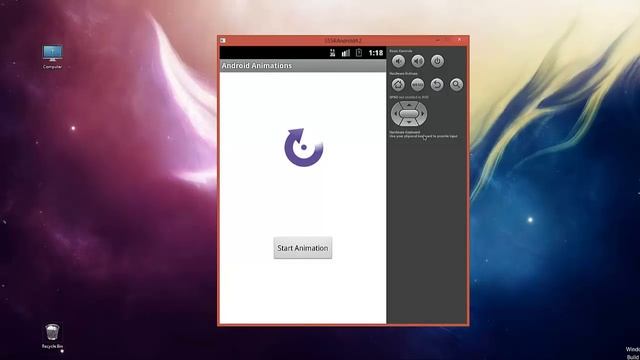This screenshot has height=360, width=640.
Task: Lower volume with emulator volume down button
Action: coord(398,61)
